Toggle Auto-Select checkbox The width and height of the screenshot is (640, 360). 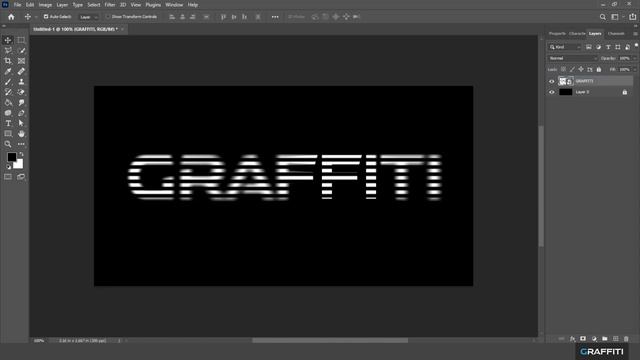(x=46, y=17)
